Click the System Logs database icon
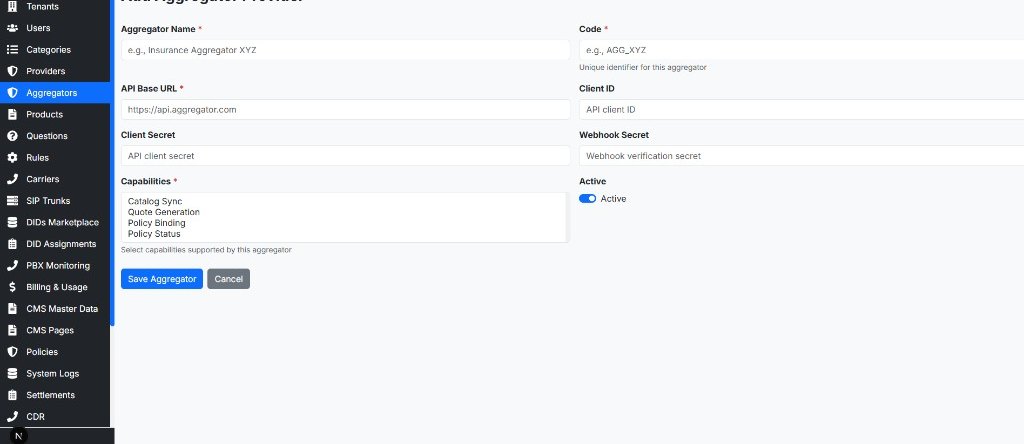 pyautogui.click(x=12, y=373)
